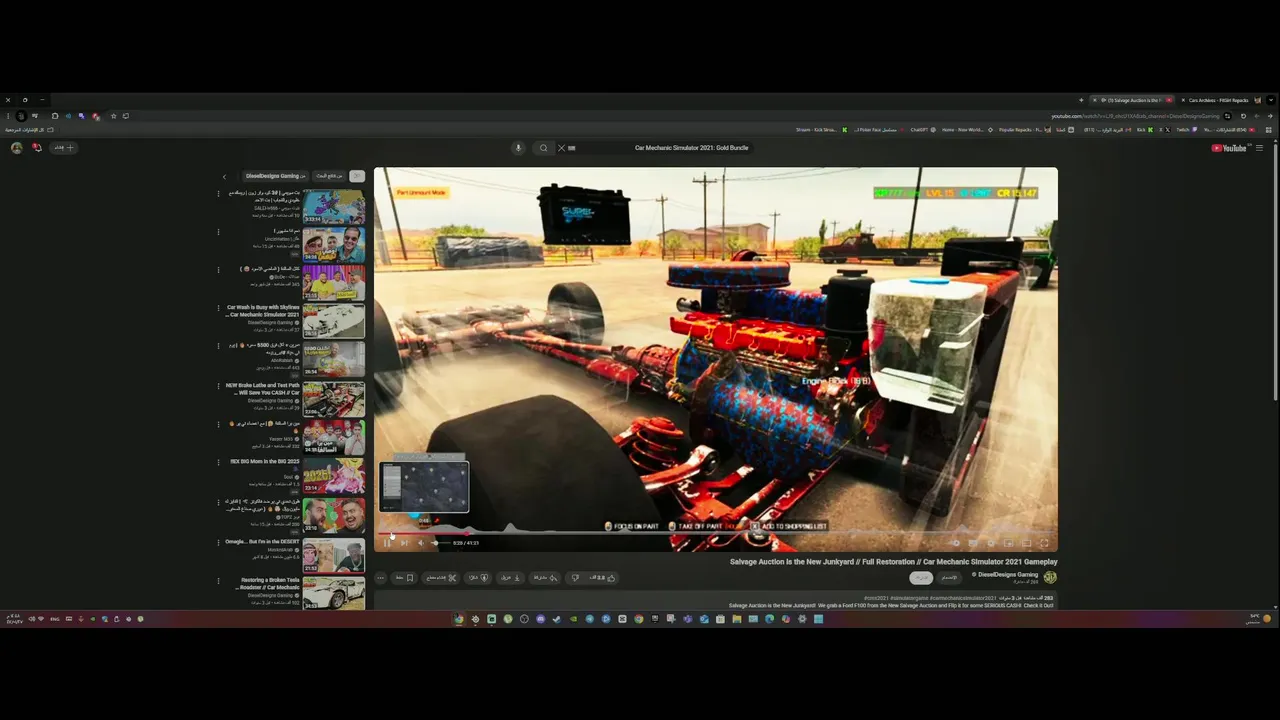Pause the video with the pause button
Viewport: 1280px width, 720px height.
pos(387,542)
